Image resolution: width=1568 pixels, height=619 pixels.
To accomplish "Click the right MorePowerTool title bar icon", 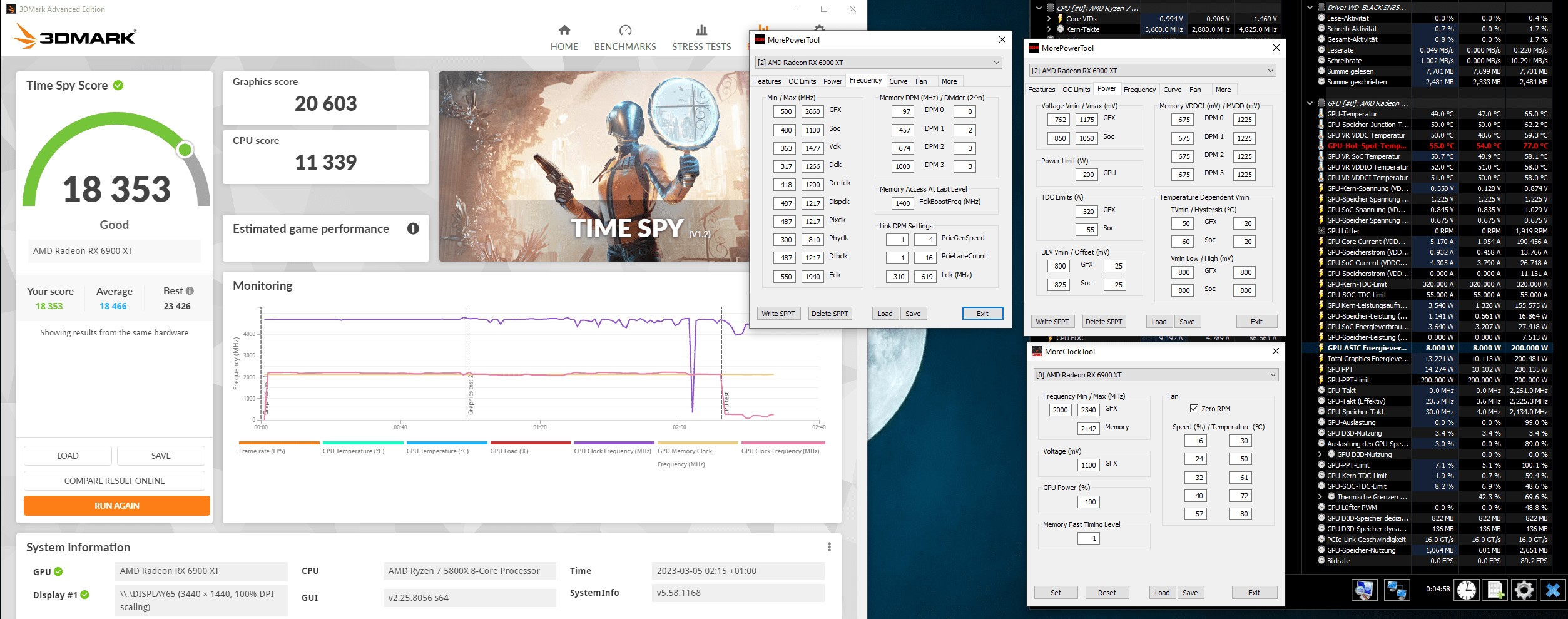I will pyautogui.click(x=1034, y=48).
